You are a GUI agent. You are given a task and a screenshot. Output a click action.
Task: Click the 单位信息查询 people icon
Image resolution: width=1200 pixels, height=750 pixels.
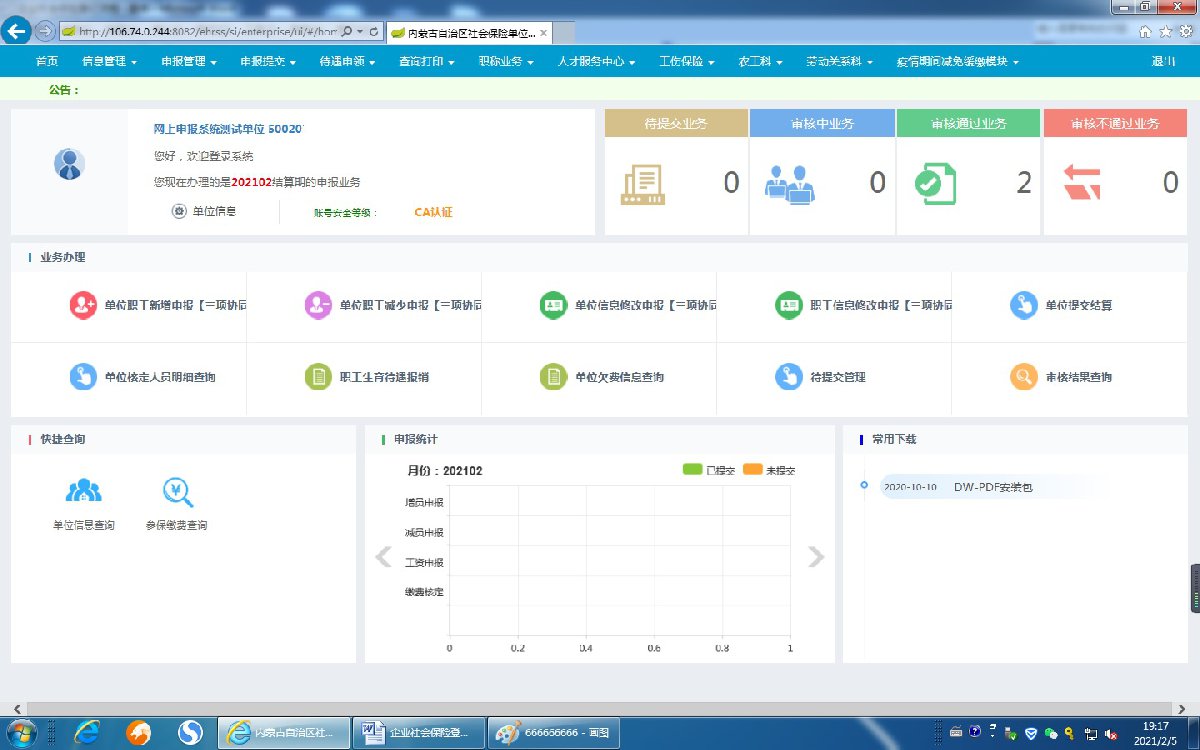(83, 492)
